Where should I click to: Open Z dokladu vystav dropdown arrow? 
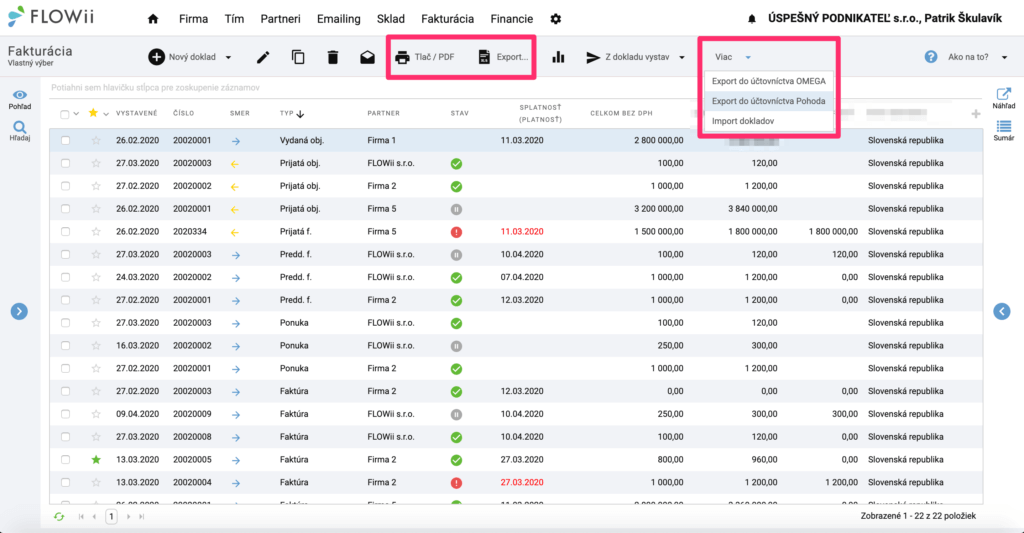tap(682, 57)
